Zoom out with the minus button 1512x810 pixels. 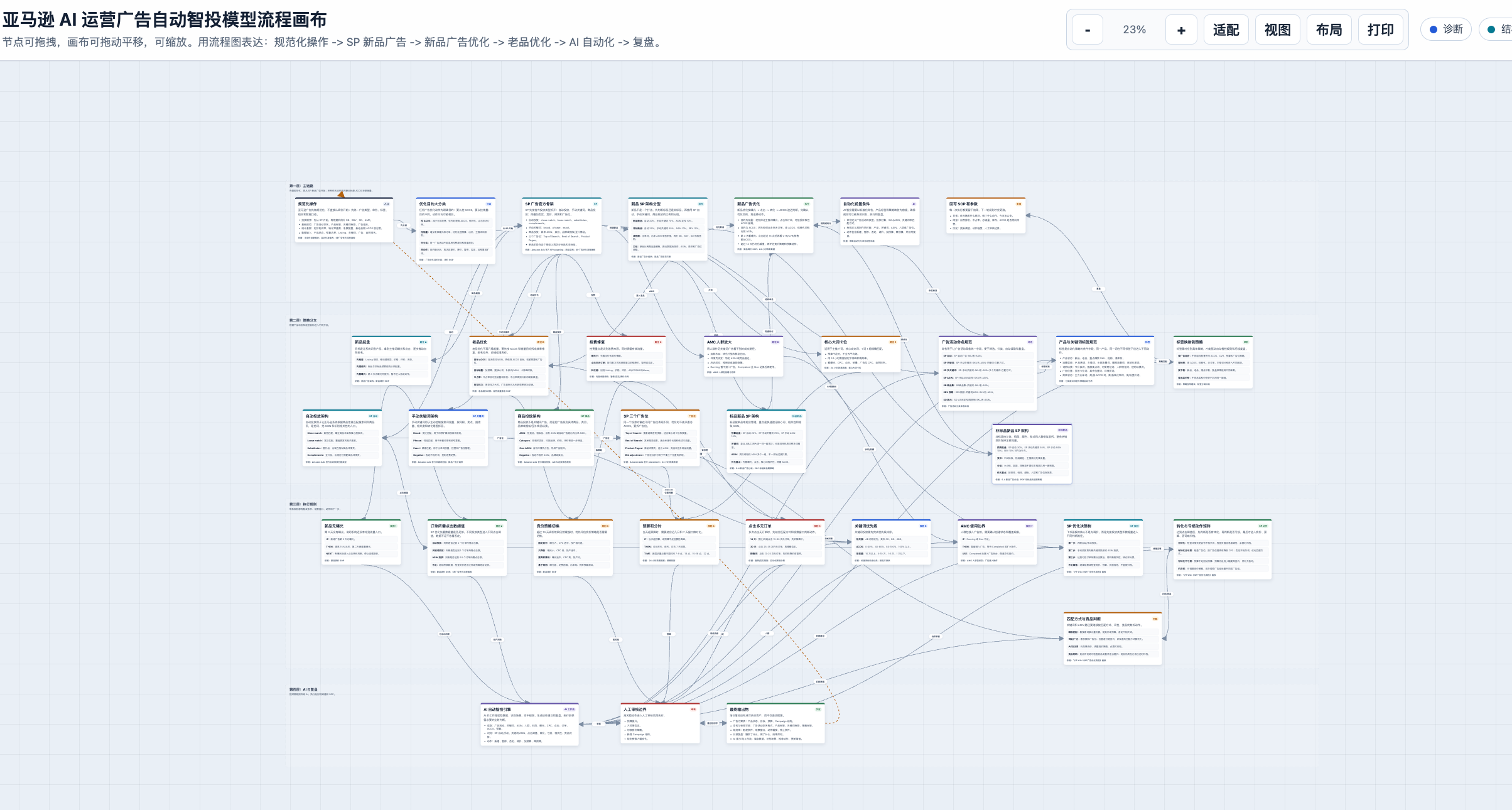coord(1088,30)
